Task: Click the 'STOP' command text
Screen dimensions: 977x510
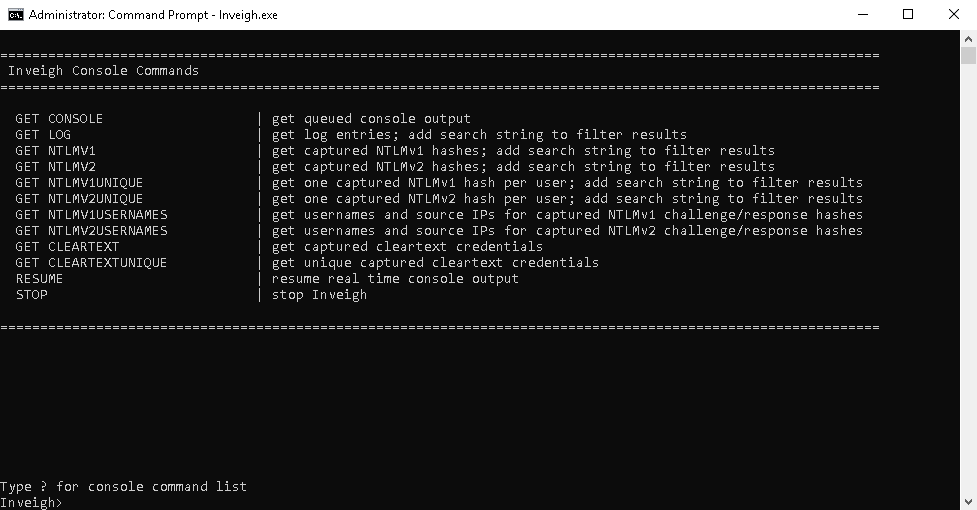Action: (x=31, y=295)
